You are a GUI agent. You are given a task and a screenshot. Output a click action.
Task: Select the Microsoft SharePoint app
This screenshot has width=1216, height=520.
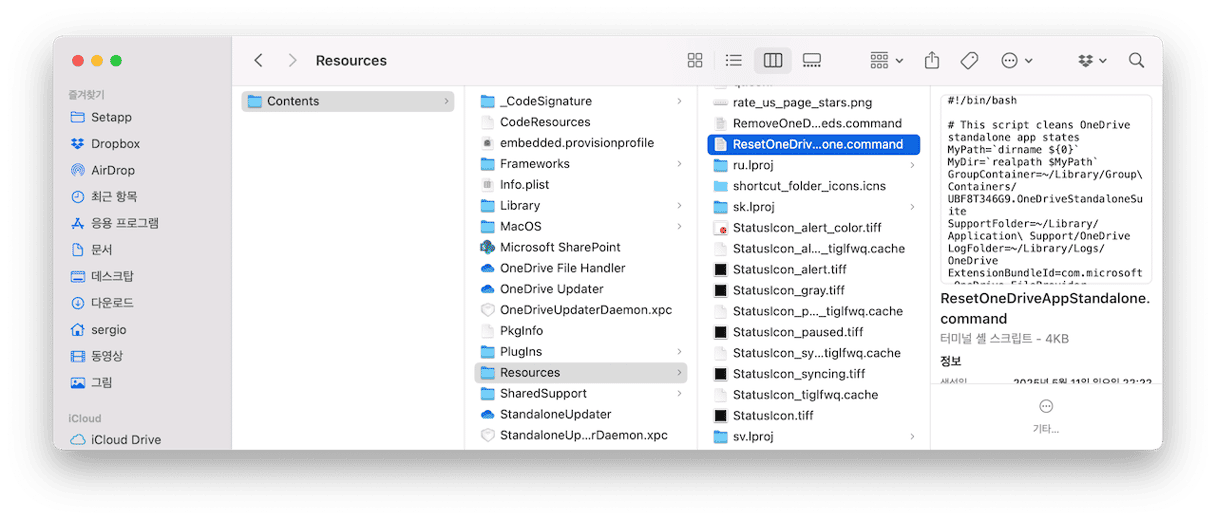(580, 247)
